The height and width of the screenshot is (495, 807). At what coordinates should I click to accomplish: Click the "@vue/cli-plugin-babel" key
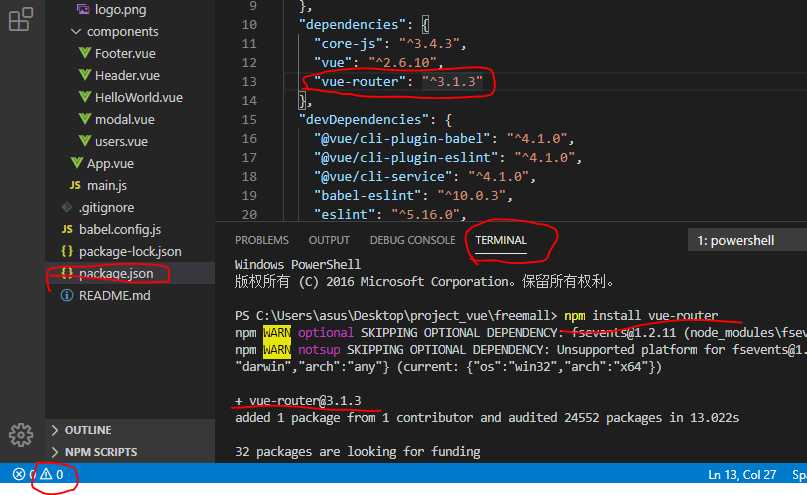coord(402,138)
